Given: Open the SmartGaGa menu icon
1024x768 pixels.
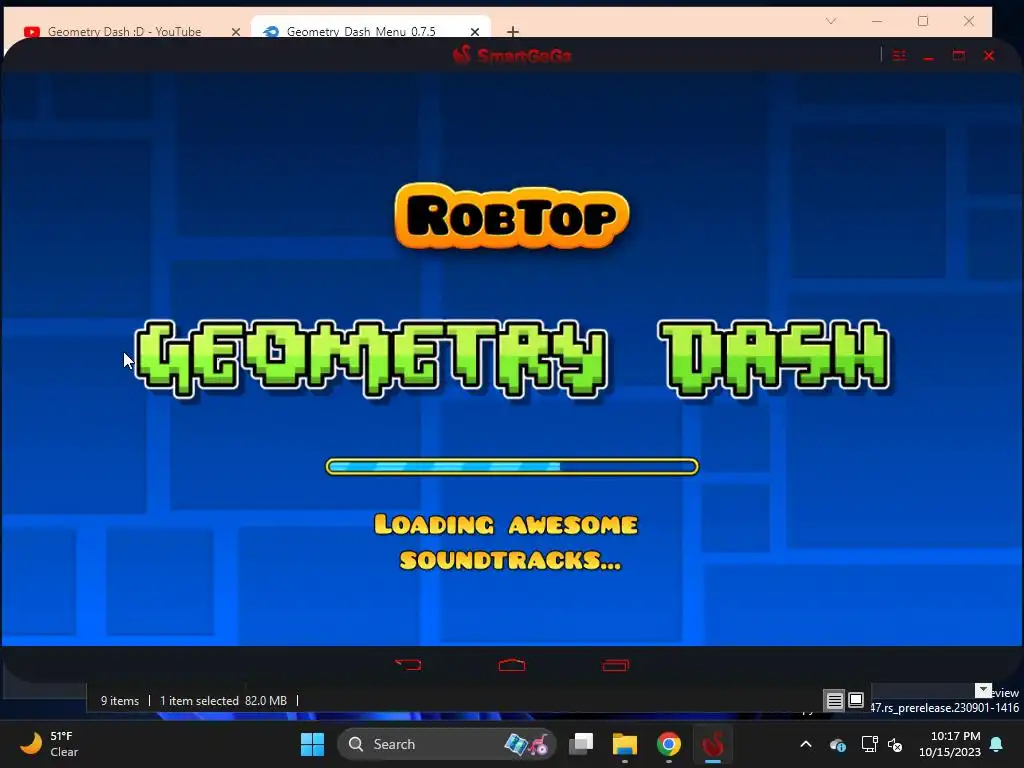Looking at the screenshot, I should pos(899,56).
